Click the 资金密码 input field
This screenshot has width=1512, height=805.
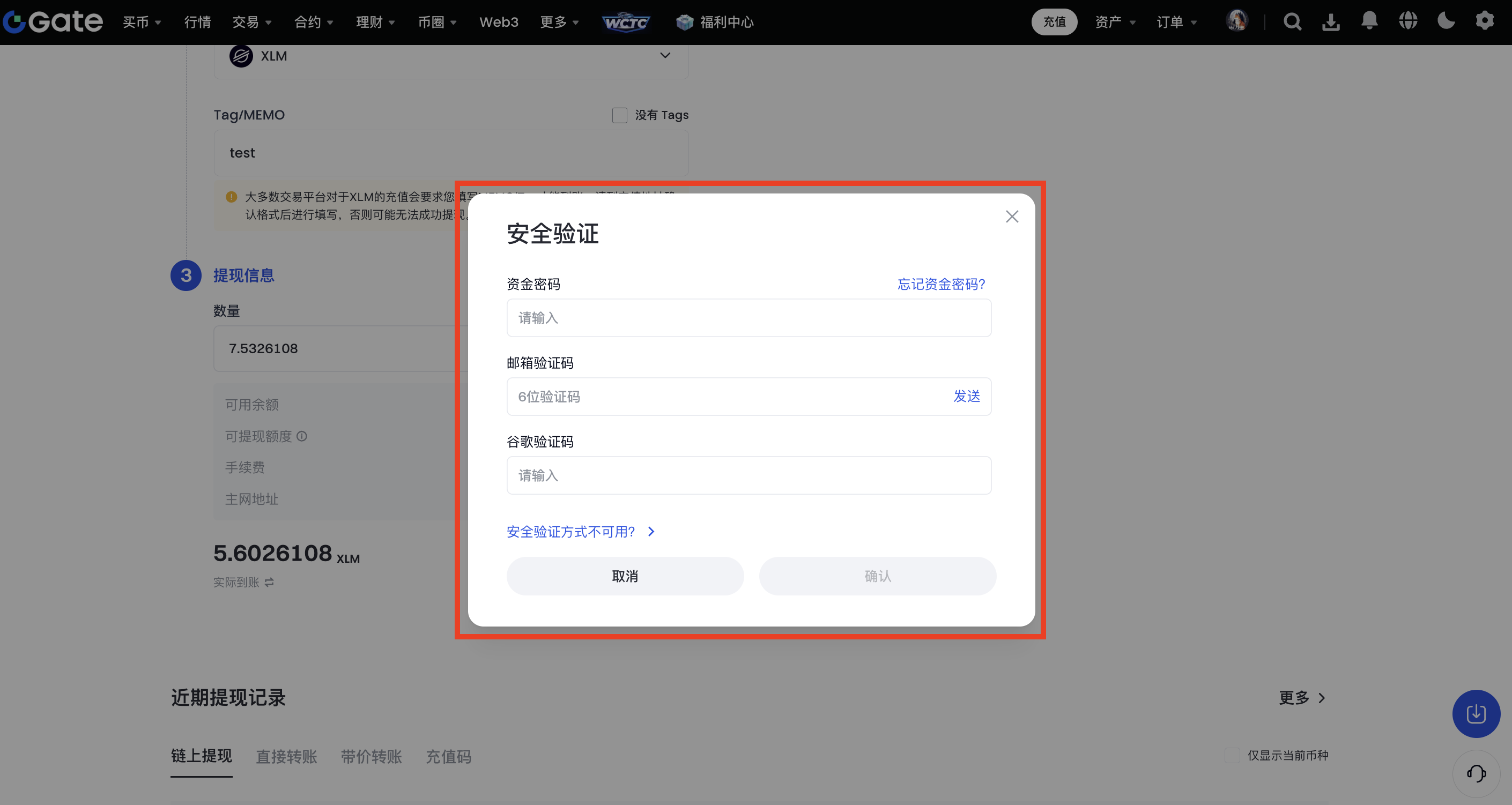pos(748,318)
